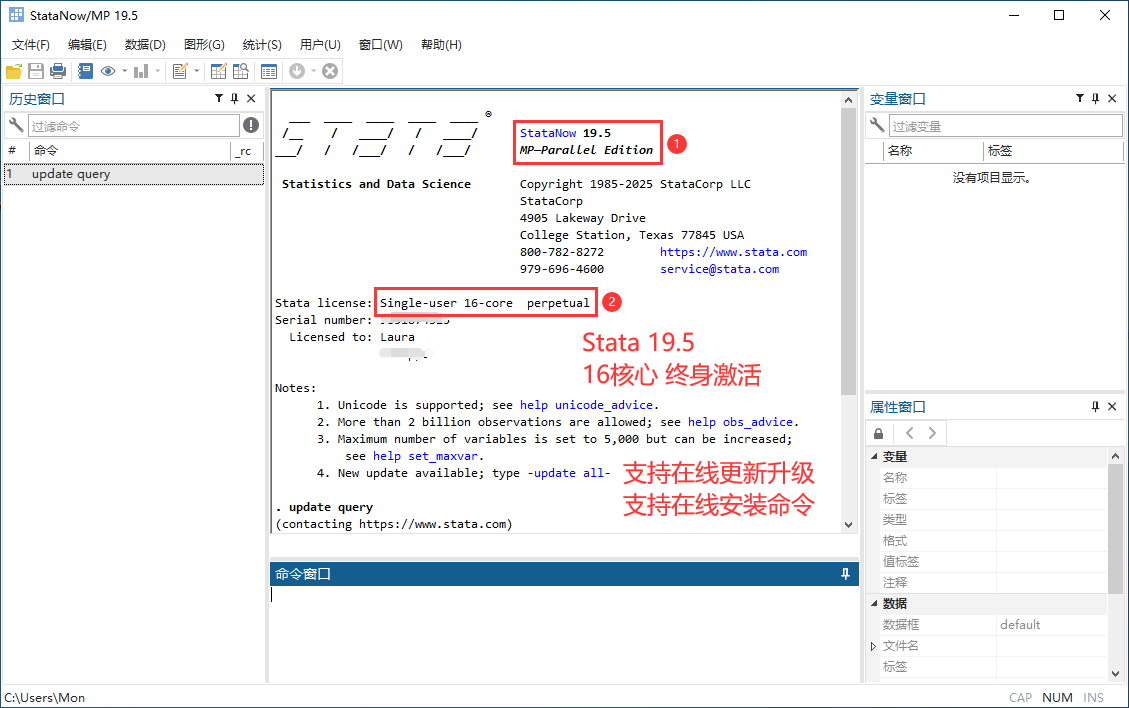Click the 命令 column header

point(130,151)
